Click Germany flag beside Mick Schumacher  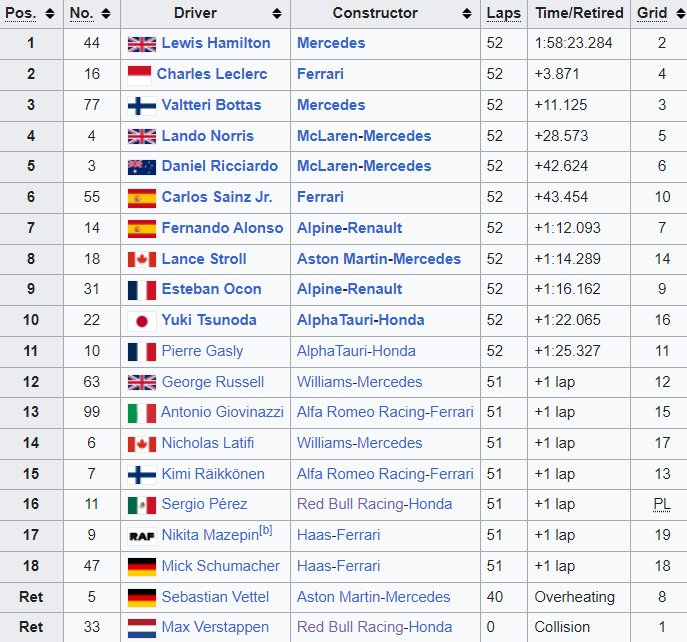[x=142, y=567]
